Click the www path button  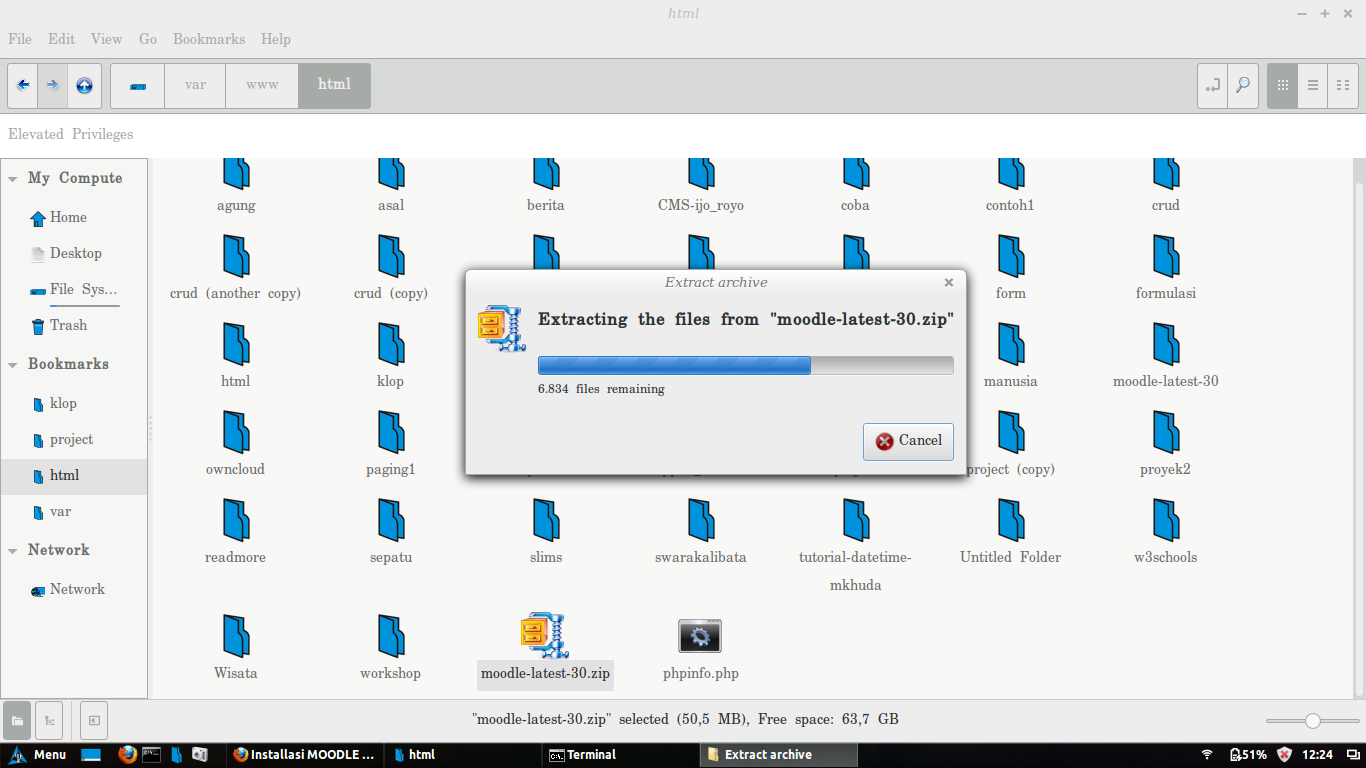(262, 86)
